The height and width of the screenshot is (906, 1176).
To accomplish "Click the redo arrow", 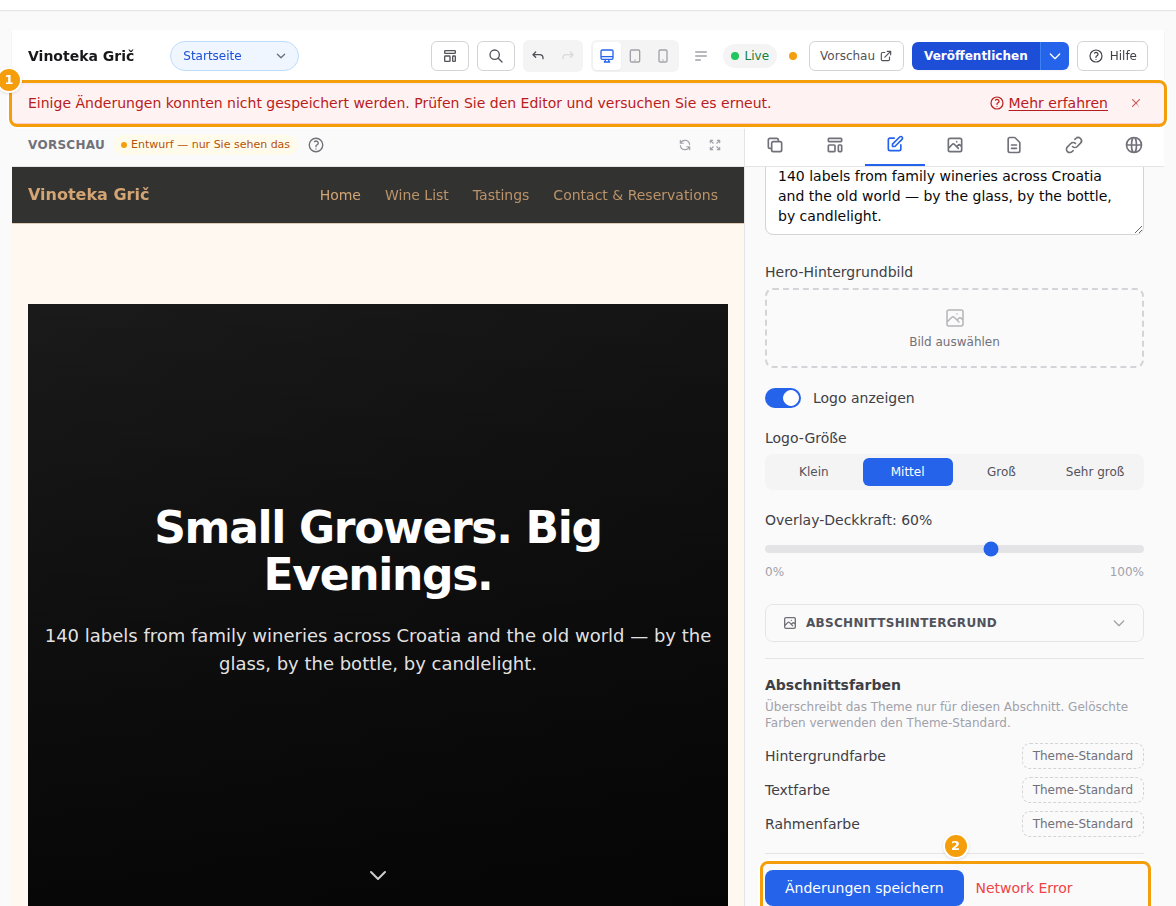I will [568, 56].
